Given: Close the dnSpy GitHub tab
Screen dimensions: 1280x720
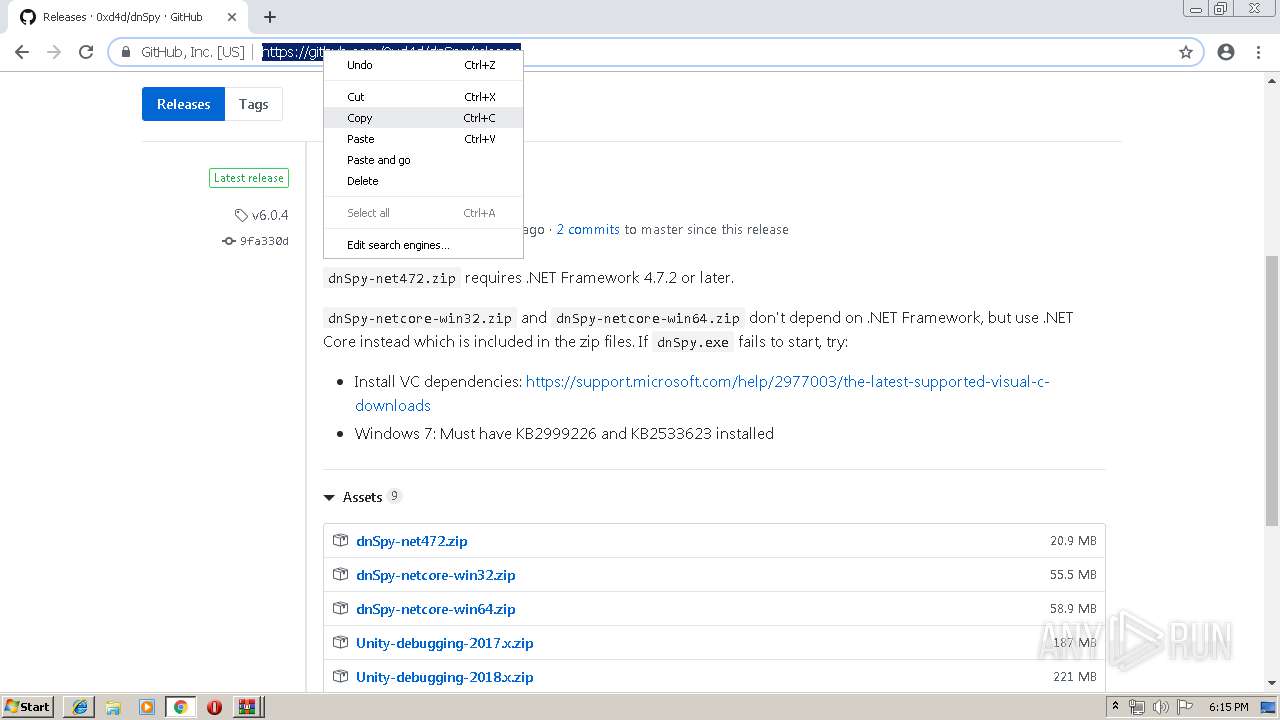Looking at the screenshot, I should pos(232,17).
